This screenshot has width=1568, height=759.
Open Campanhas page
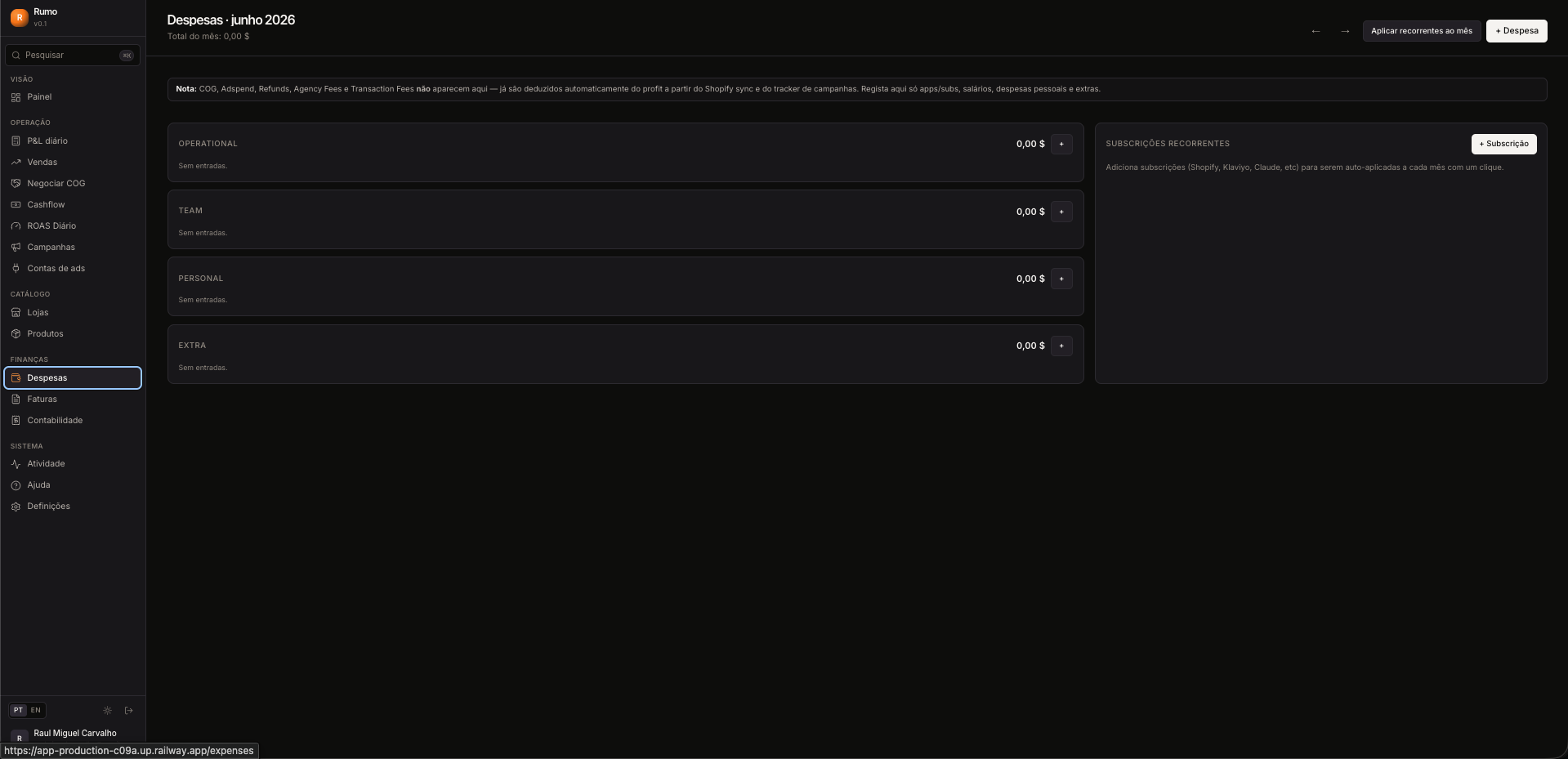[73, 248]
